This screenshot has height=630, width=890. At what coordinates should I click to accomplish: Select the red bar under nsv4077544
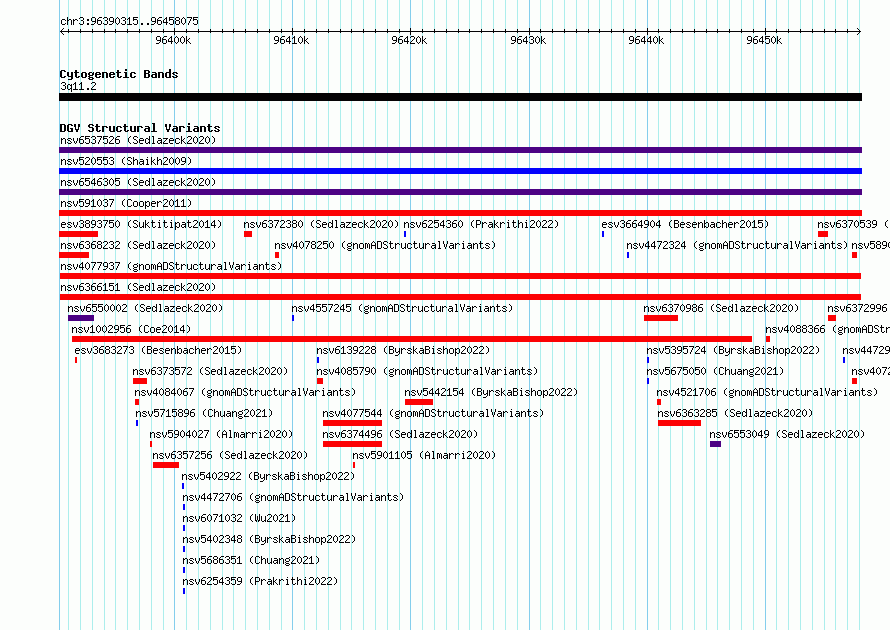pyautogui.click(x=352, y=423)
